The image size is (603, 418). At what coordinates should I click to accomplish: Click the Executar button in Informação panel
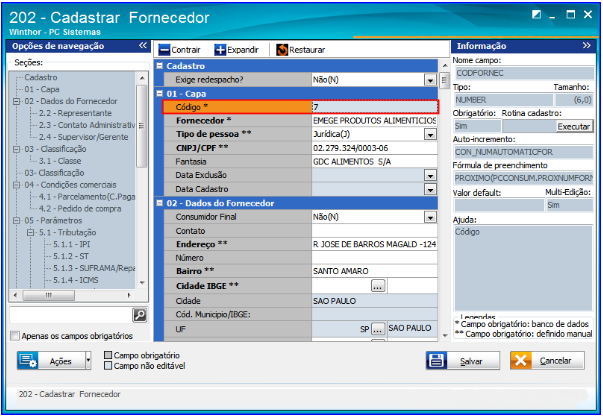[574, 127]
